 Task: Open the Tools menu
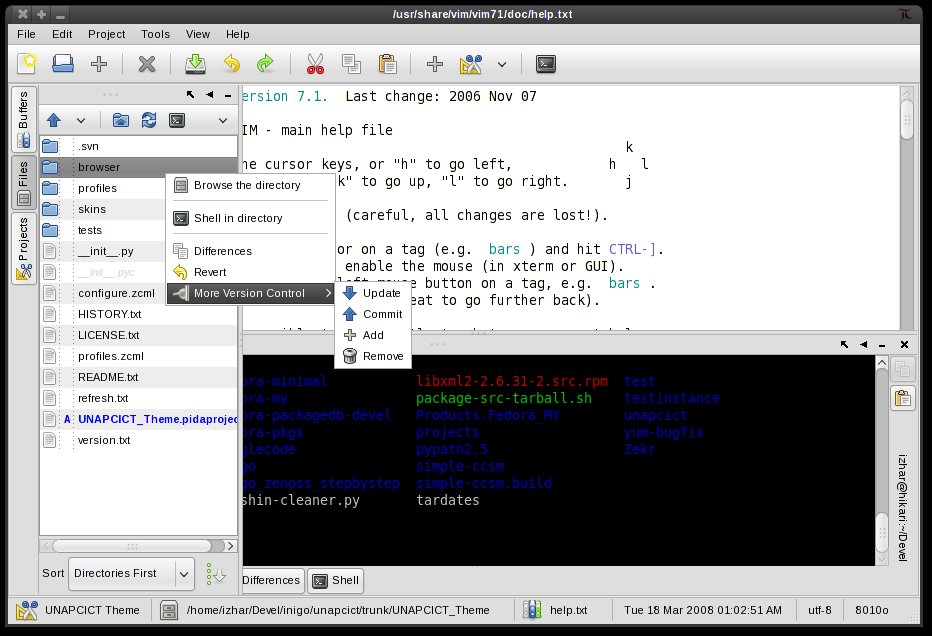click(x=155, y=34)
